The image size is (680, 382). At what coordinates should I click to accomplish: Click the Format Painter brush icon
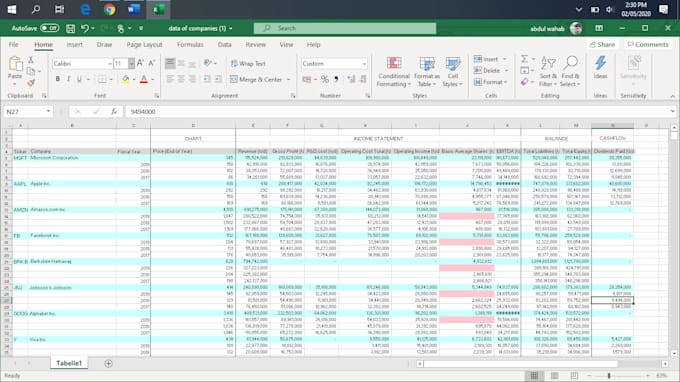[31, 82]
